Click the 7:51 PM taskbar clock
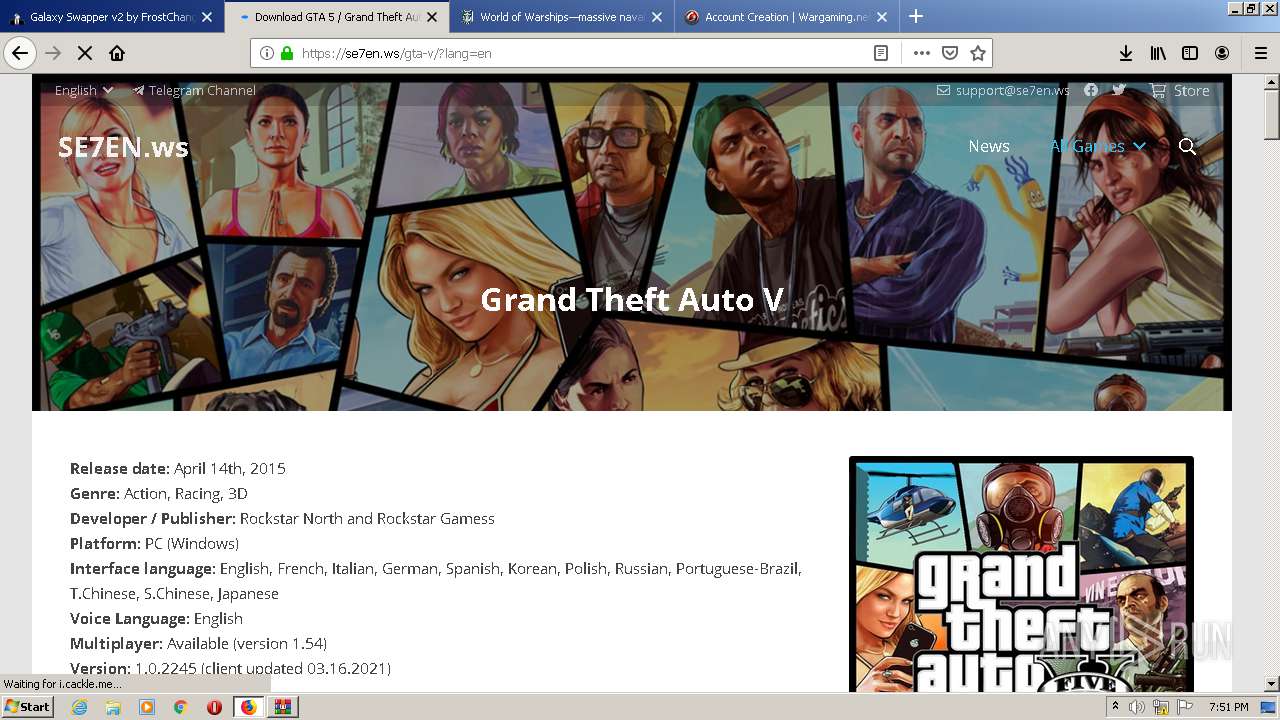This screenshot has width=1280, height=720. click(1229, 707)
